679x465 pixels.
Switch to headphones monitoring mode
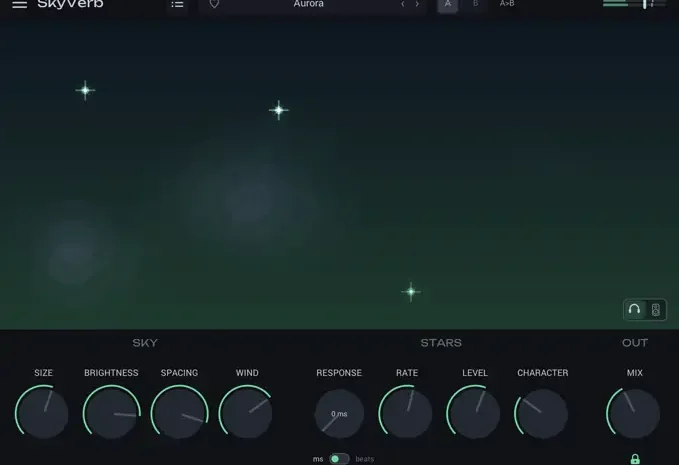pos(634,310)
